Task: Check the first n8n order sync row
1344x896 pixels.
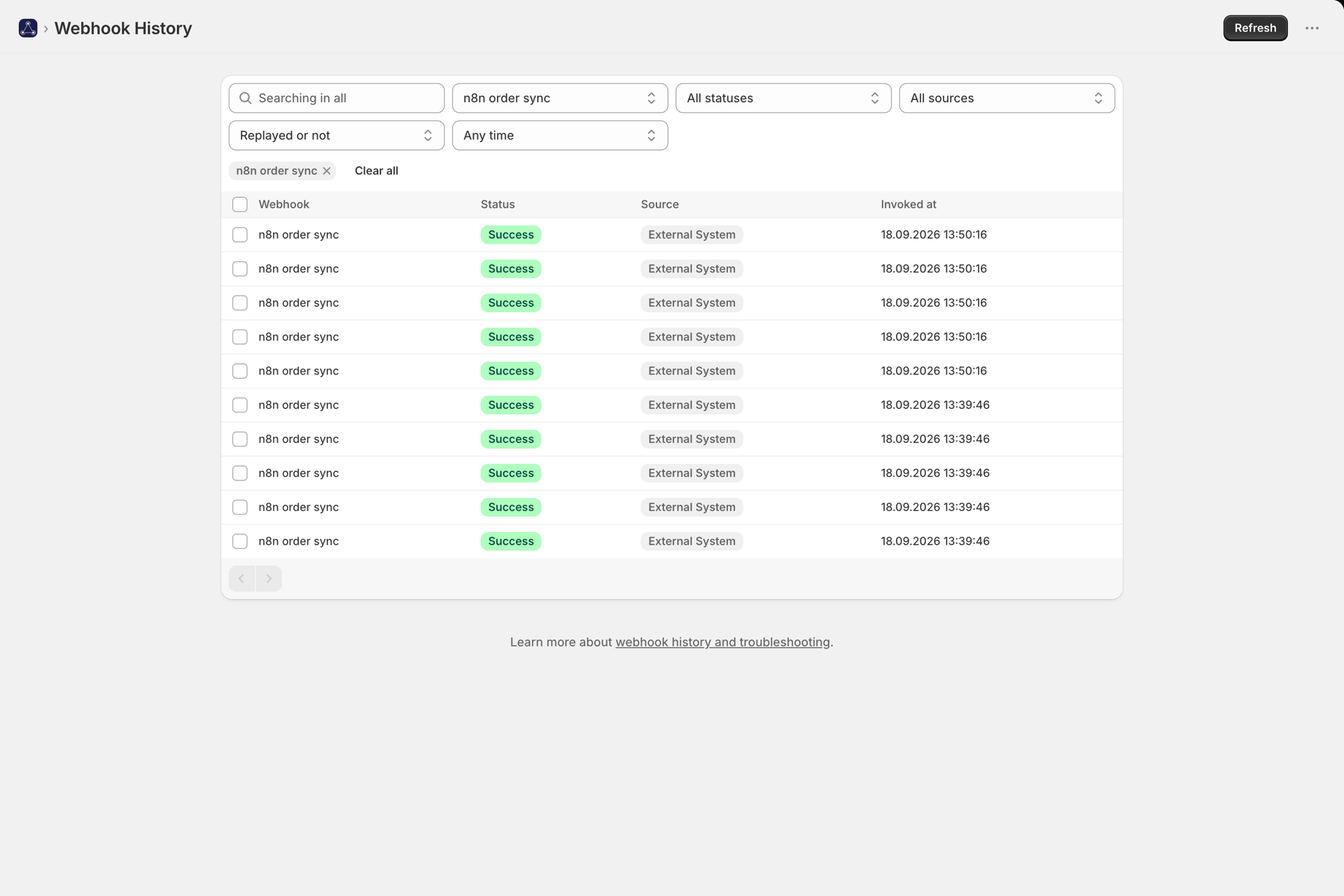Action: pyautogui.click(x=240, y=234)
